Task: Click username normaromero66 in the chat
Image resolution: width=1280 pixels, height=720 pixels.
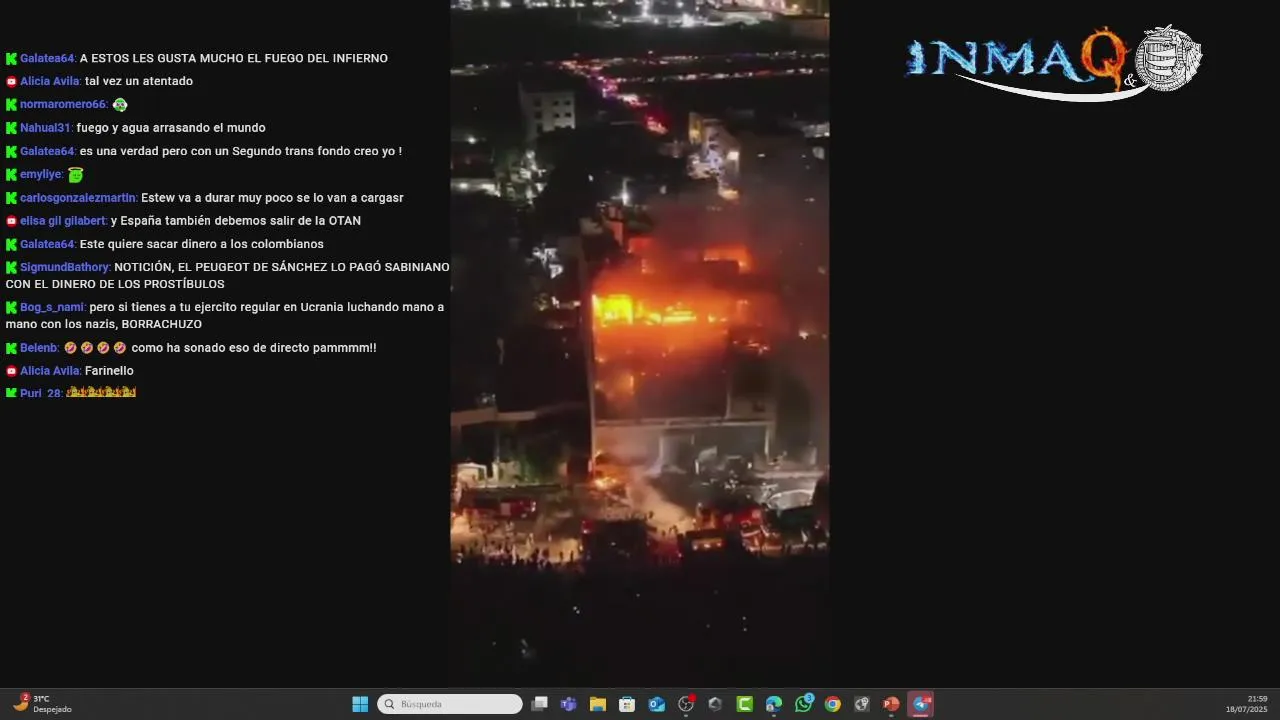Action: click(63, 104)
